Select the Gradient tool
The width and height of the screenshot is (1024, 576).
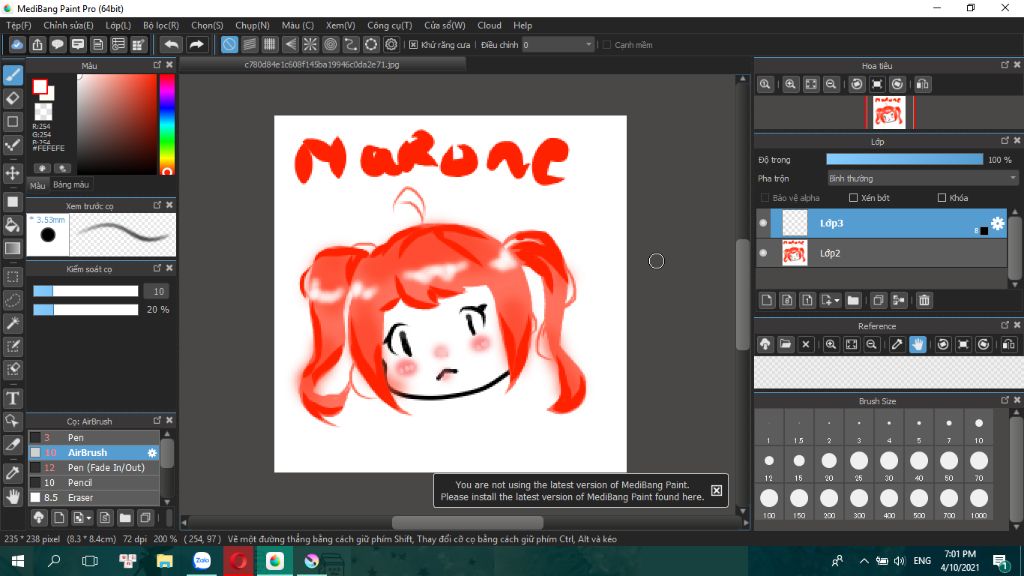[x=13, y=248]
